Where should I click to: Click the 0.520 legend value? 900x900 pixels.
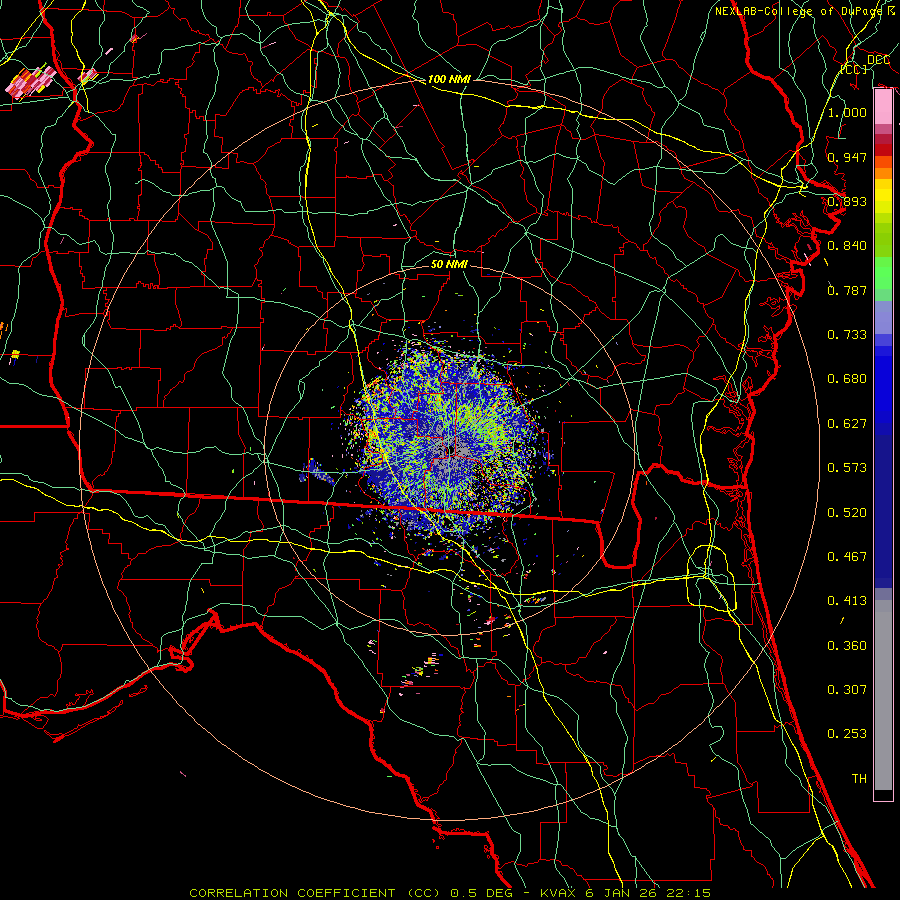(847, 513)
